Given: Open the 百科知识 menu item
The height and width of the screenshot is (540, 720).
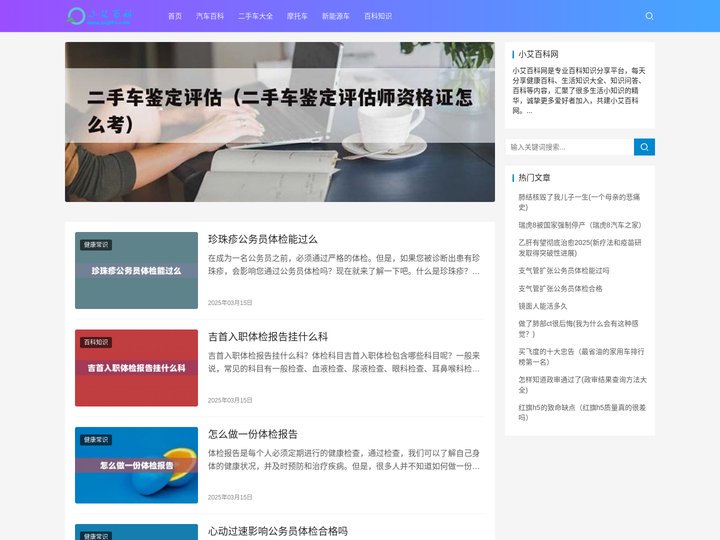Looking at the screenshot, I should tap(378, 16).
